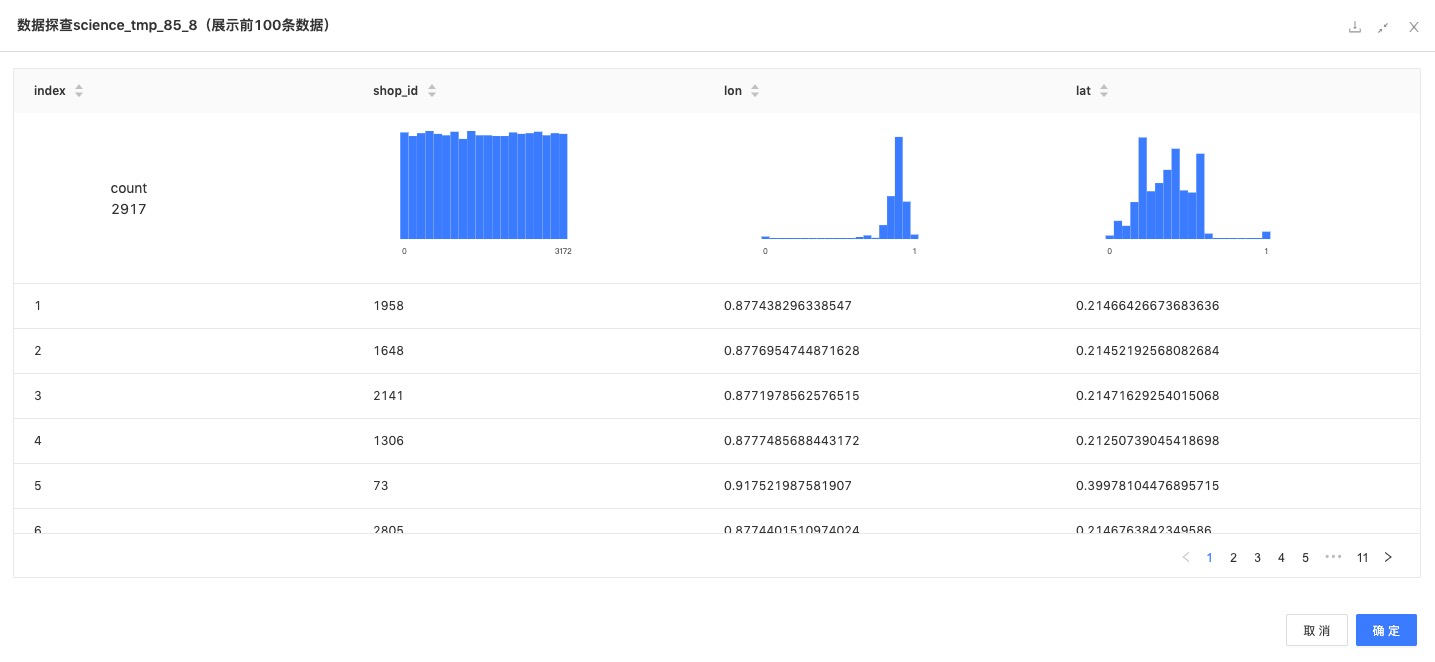This screenshot has width=1435, height=662.
Task: Open page 2 of the results
Action: pos(1233,558)
